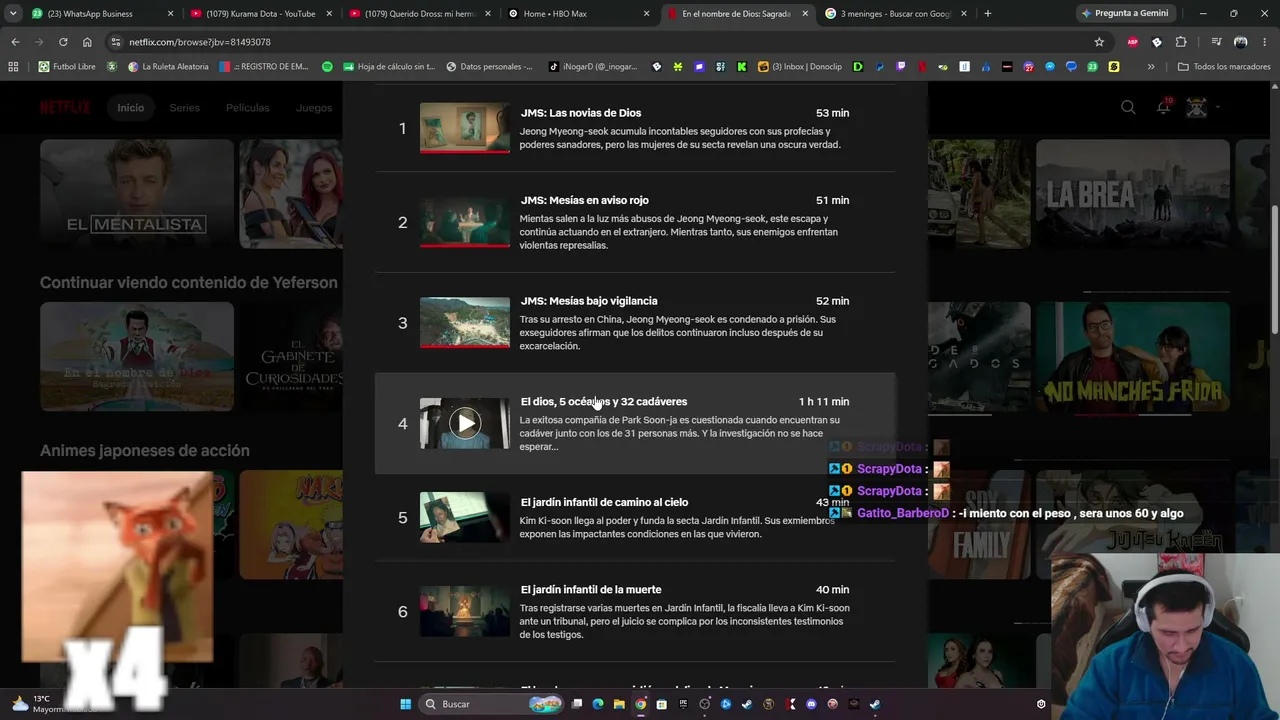Viewport: 1280px width, 720px height.
Task: Go to Netflix Juegos tab
Action: tap(314, 108)
